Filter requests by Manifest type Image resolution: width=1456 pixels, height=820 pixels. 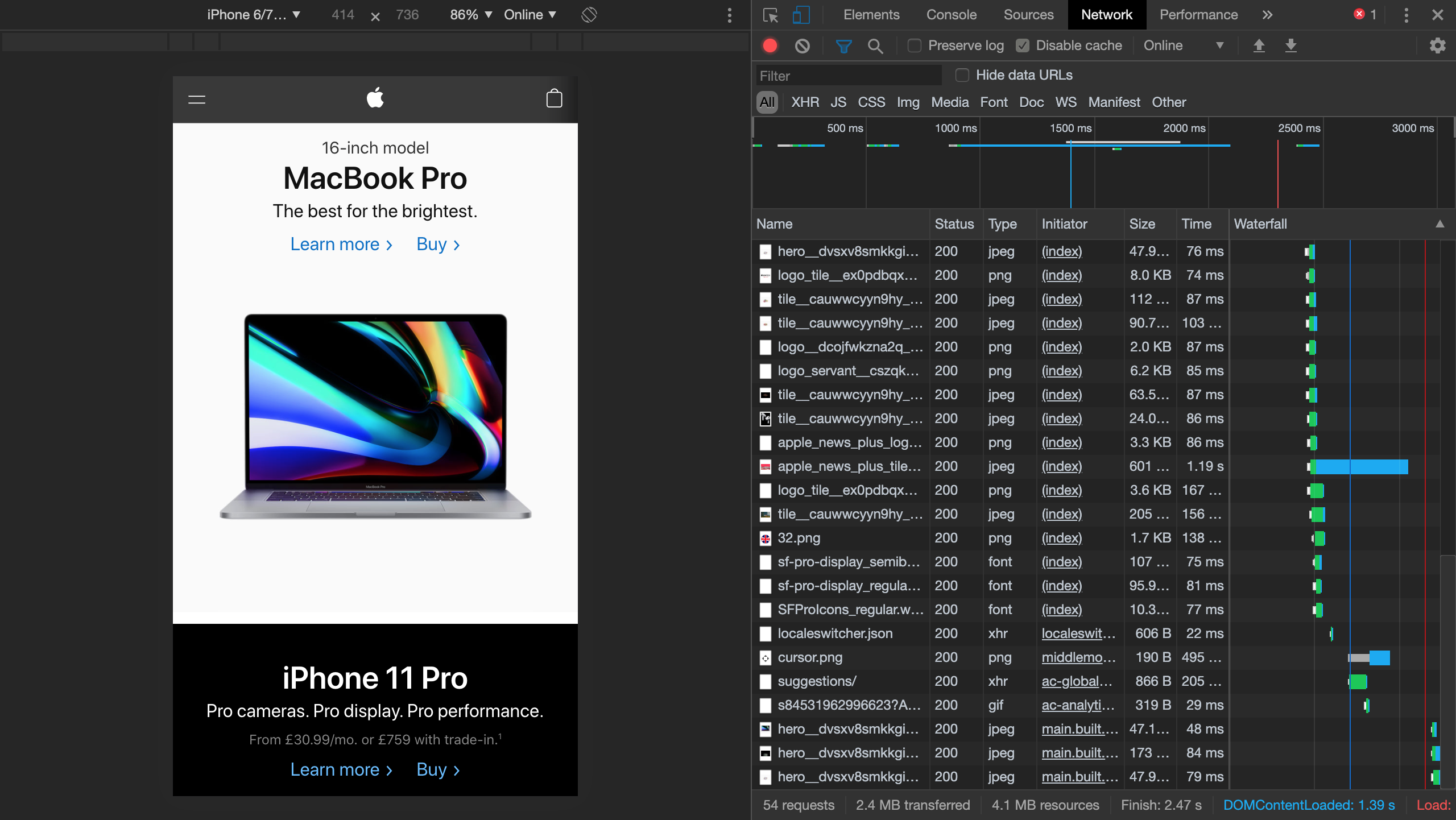tap(1114, 102)
